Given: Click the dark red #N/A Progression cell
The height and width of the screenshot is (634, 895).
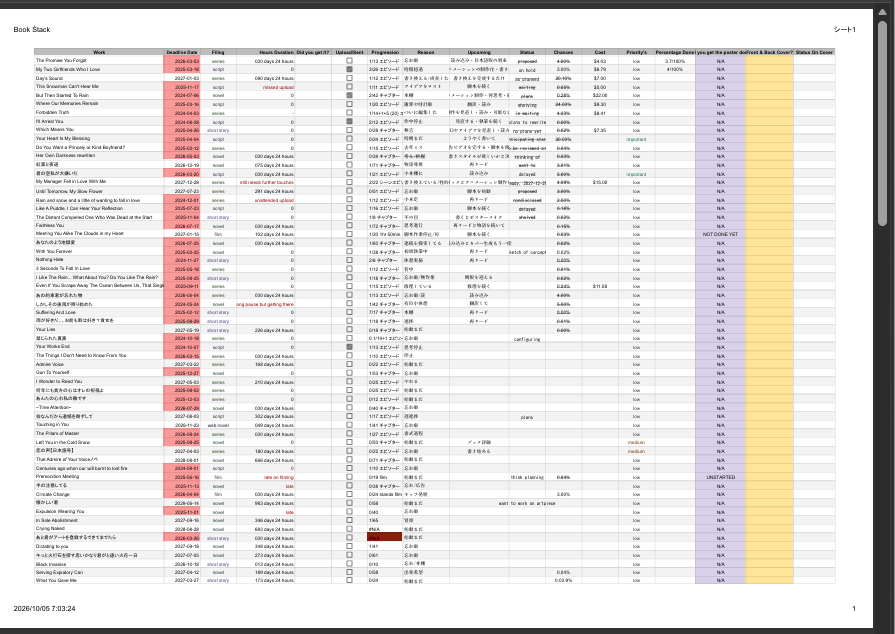Looking at the screenshot, I should (x=385, y=538).
